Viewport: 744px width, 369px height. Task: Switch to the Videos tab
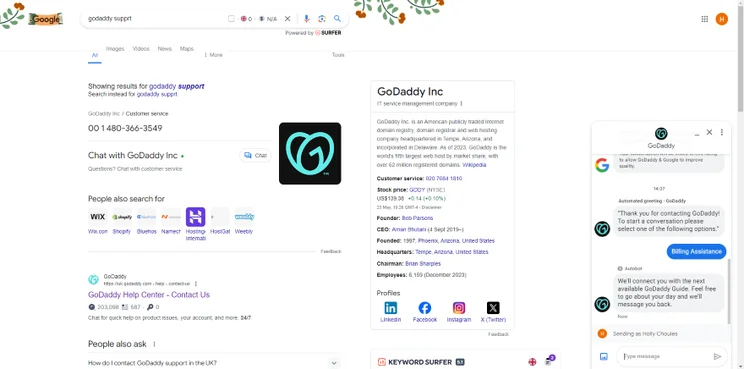[x=141, y=48]
